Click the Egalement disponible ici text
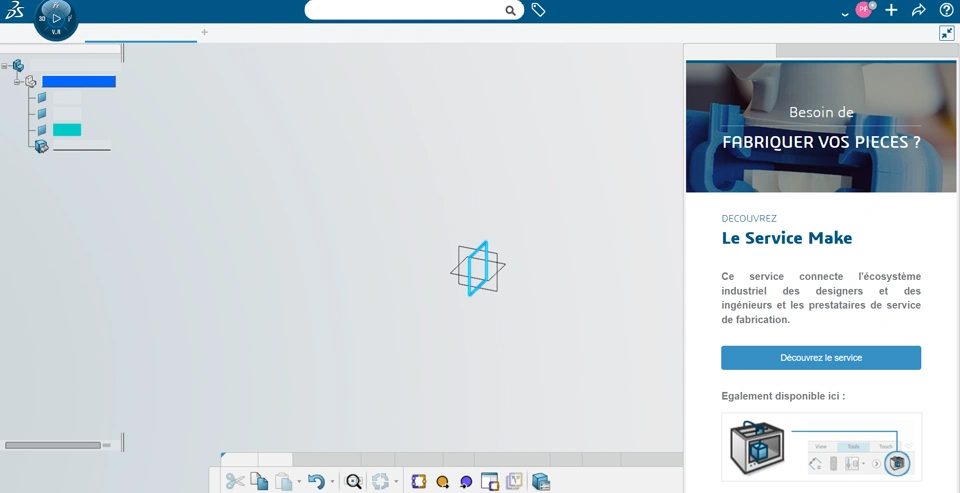This screenshot has width=960, height=493. tap(783, 396)
